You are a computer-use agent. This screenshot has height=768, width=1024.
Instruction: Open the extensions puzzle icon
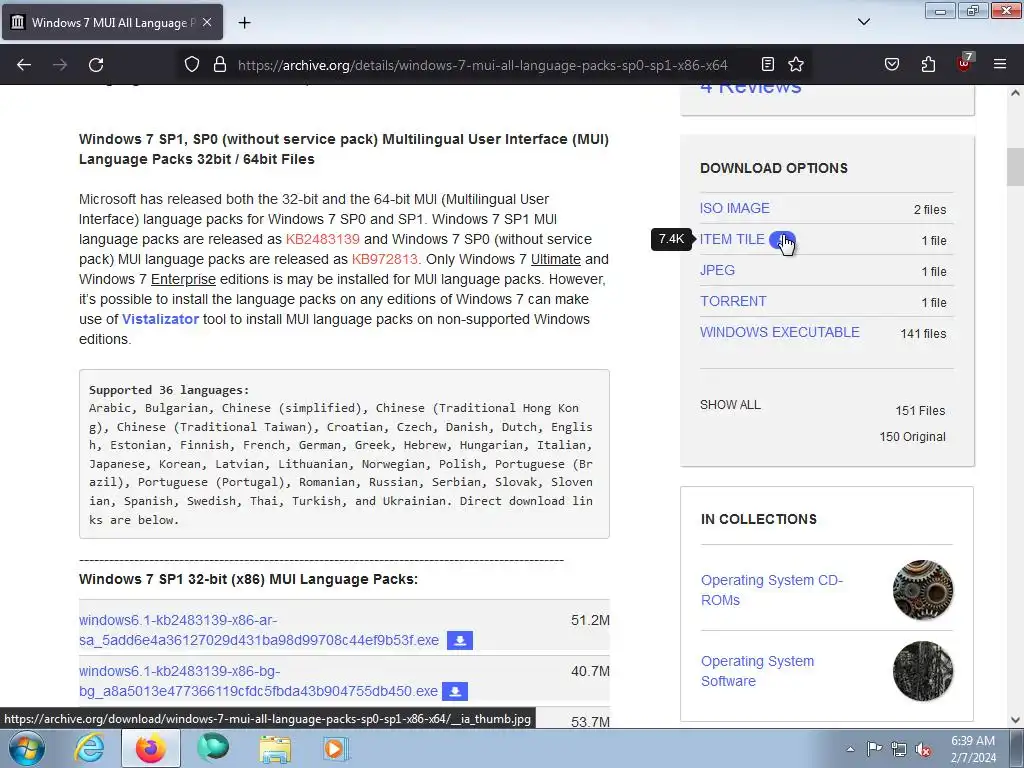(x=928, y=64)
